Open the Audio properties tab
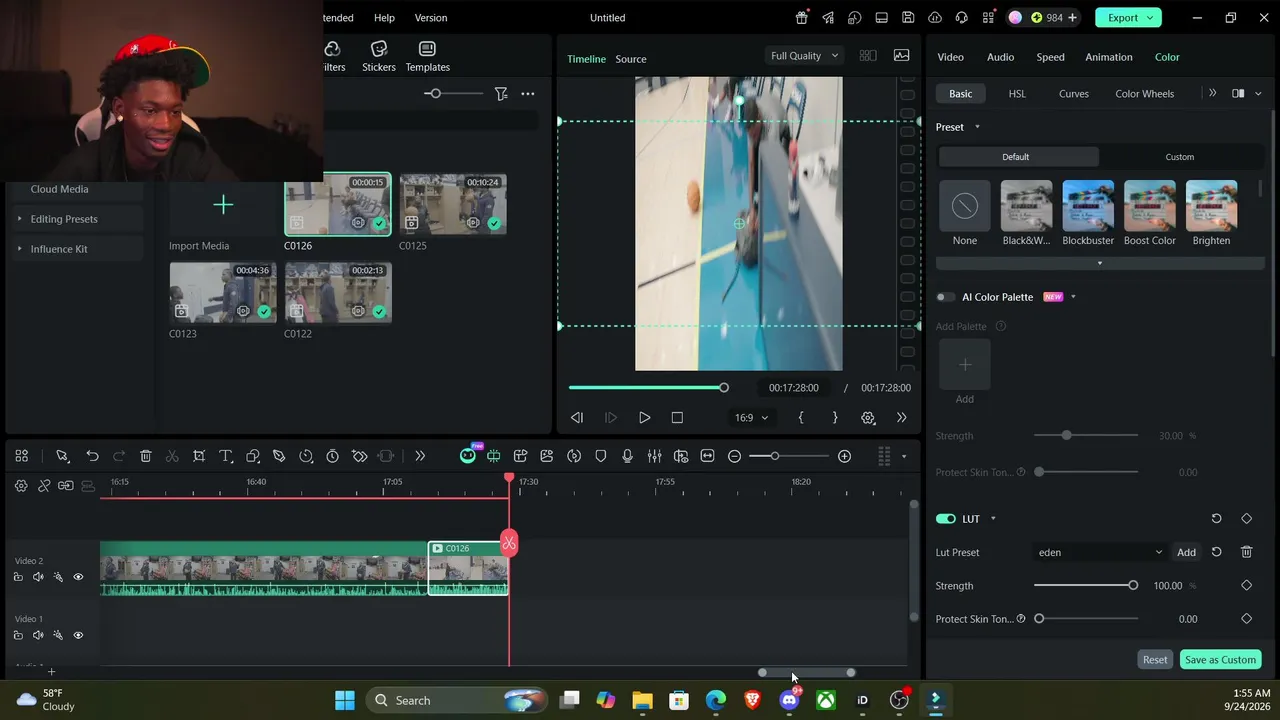The height and width of the screenshot is (720, 1280). coord(1000,57)
